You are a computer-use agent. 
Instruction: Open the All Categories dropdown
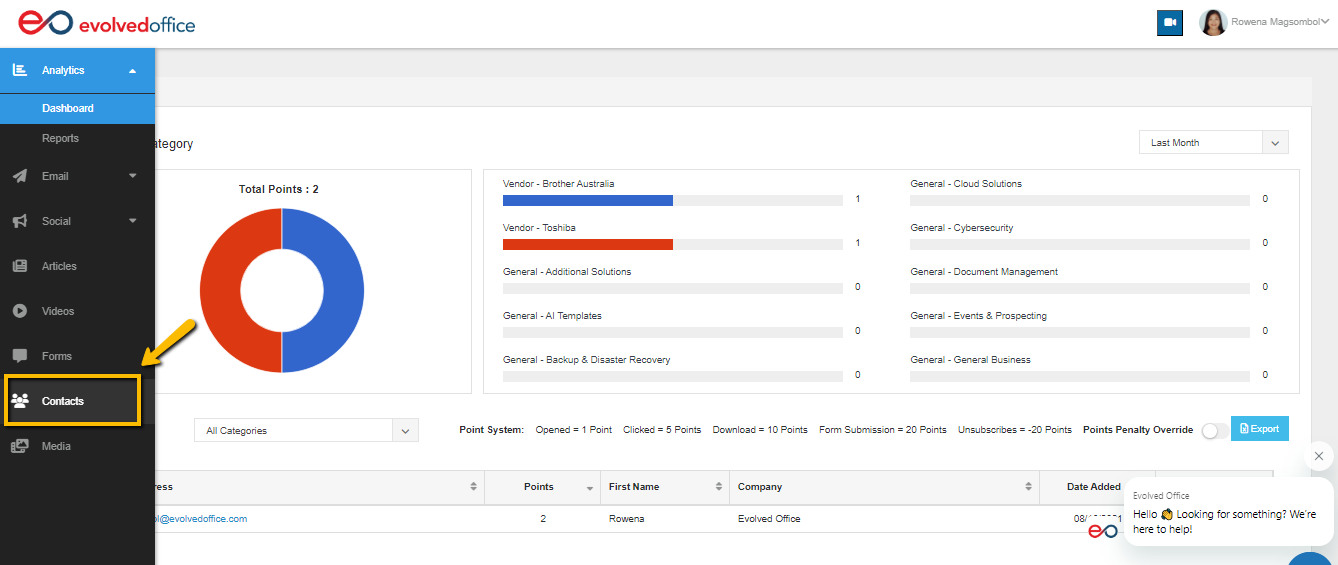[305, 431]
